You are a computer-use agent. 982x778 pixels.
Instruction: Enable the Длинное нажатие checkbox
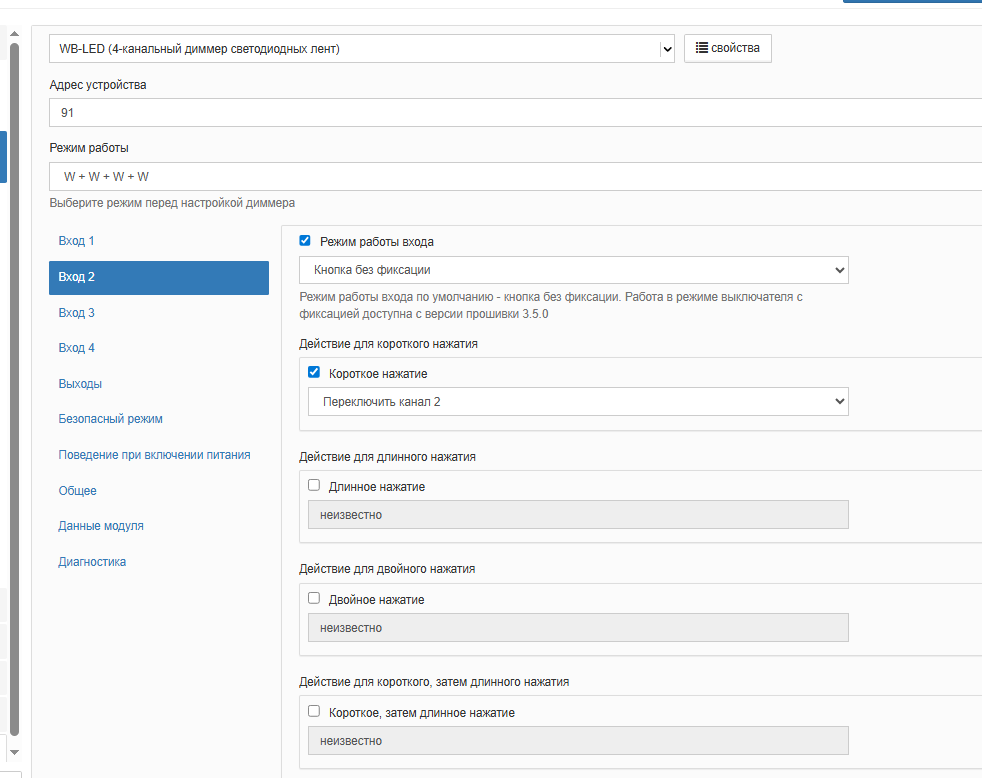point(314,485)
